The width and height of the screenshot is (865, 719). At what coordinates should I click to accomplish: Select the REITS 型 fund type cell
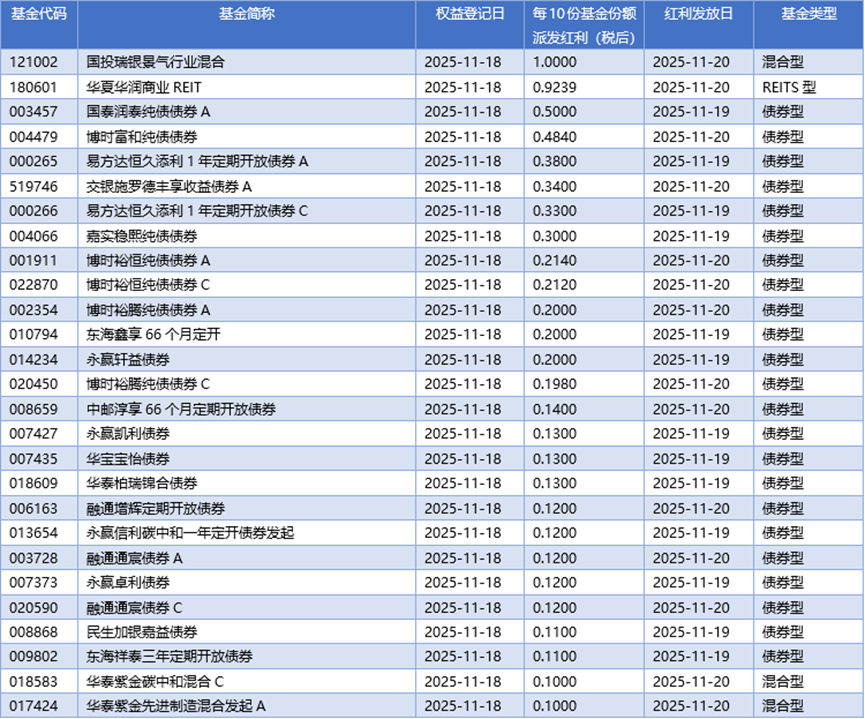(789, 87)
